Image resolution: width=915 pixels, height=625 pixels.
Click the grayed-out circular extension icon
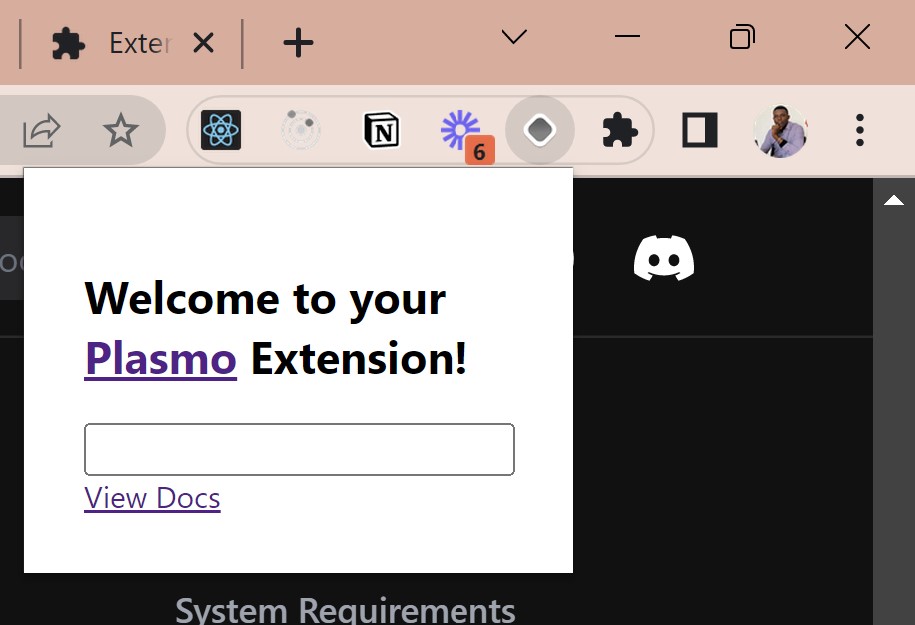(300, 130)
